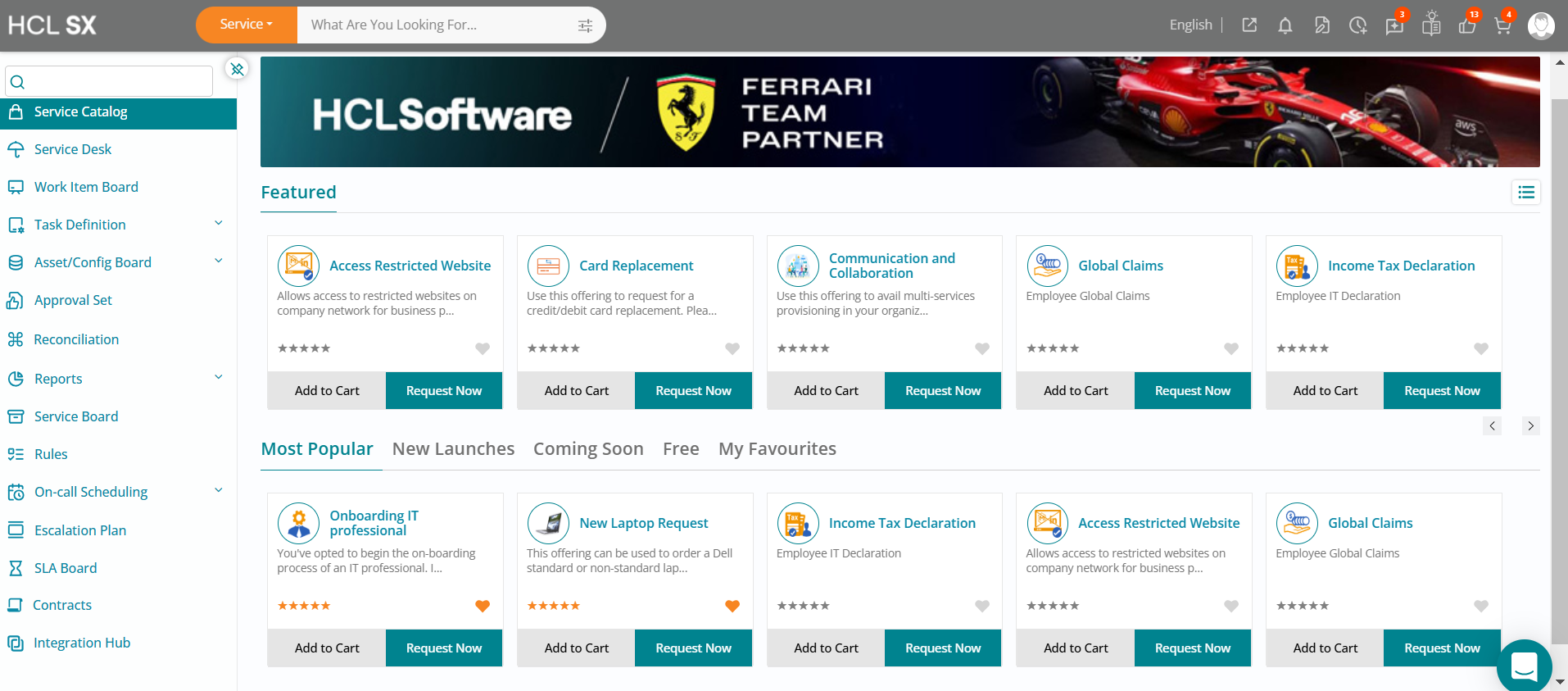Add Communication and Collaboration to cart
This screenshot has width=1568, height=691.
click(826, 390)
